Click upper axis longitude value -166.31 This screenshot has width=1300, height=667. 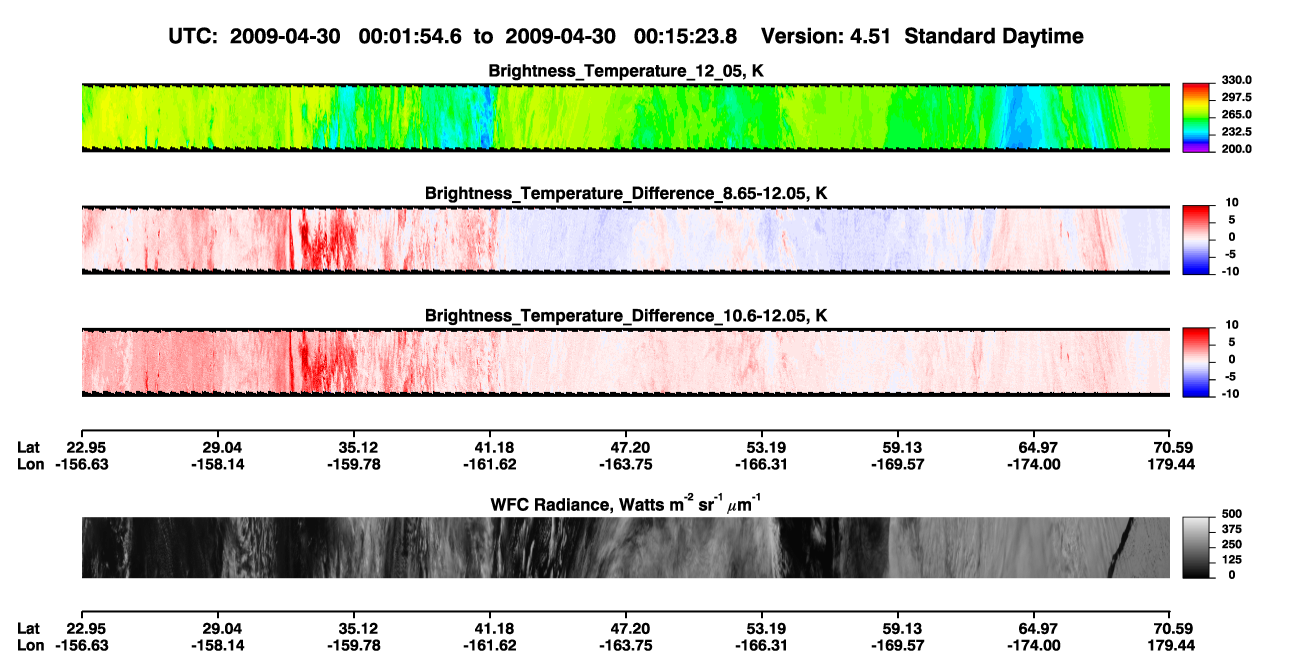[762, 464]
